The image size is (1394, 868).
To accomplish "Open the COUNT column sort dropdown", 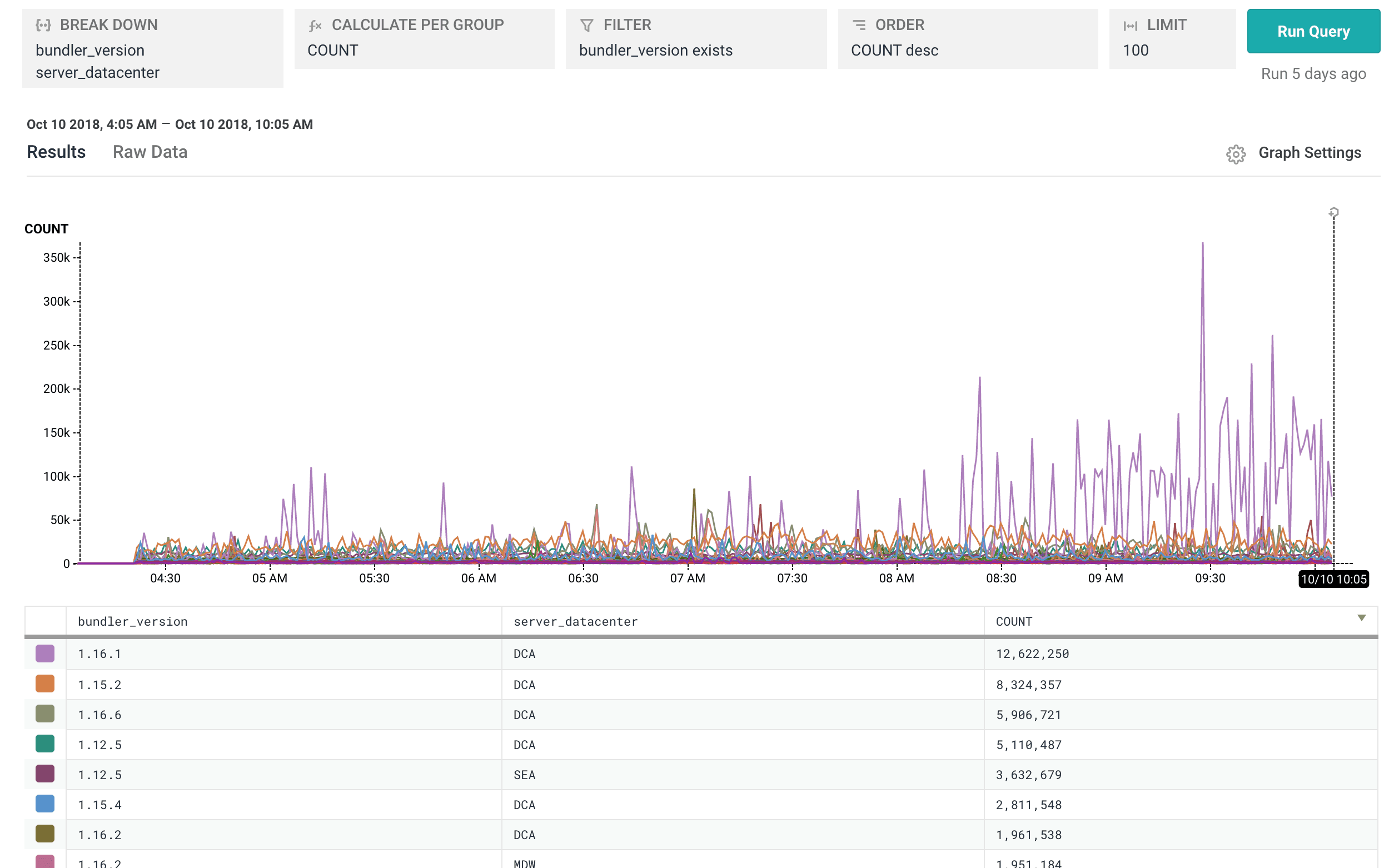I will point(1361,618).
